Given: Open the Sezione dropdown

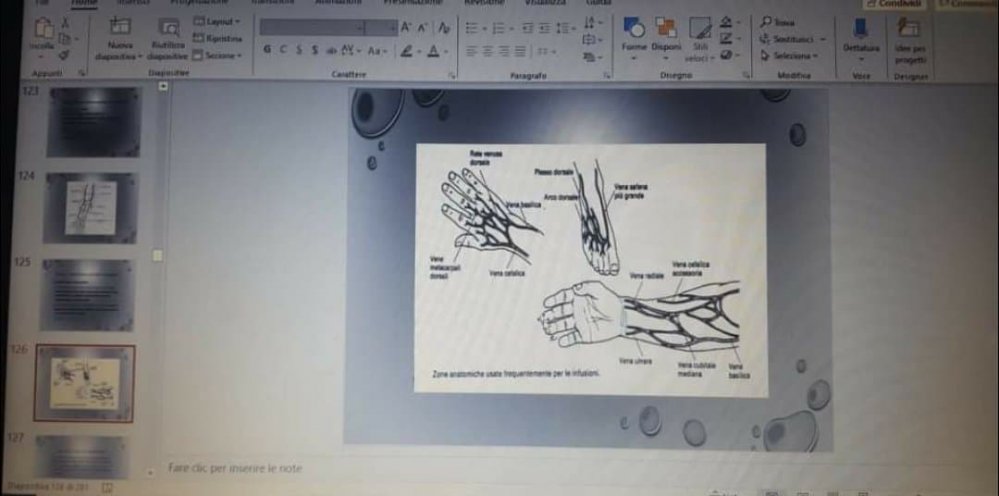Looking at the screenshot, I should point(217,55).
